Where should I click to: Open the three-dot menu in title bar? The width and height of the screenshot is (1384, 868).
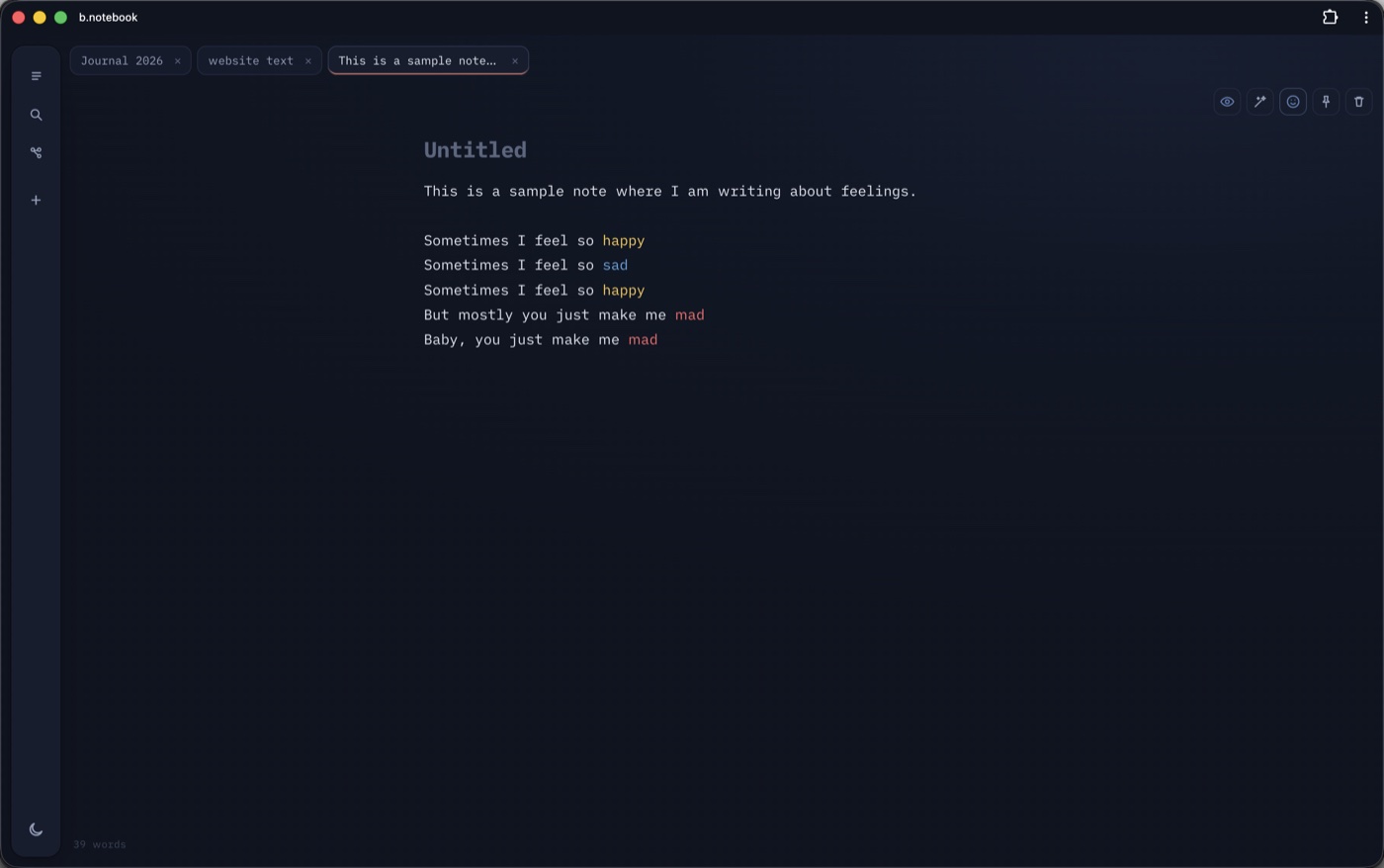pyautogui.click(x=1366, y=17)
